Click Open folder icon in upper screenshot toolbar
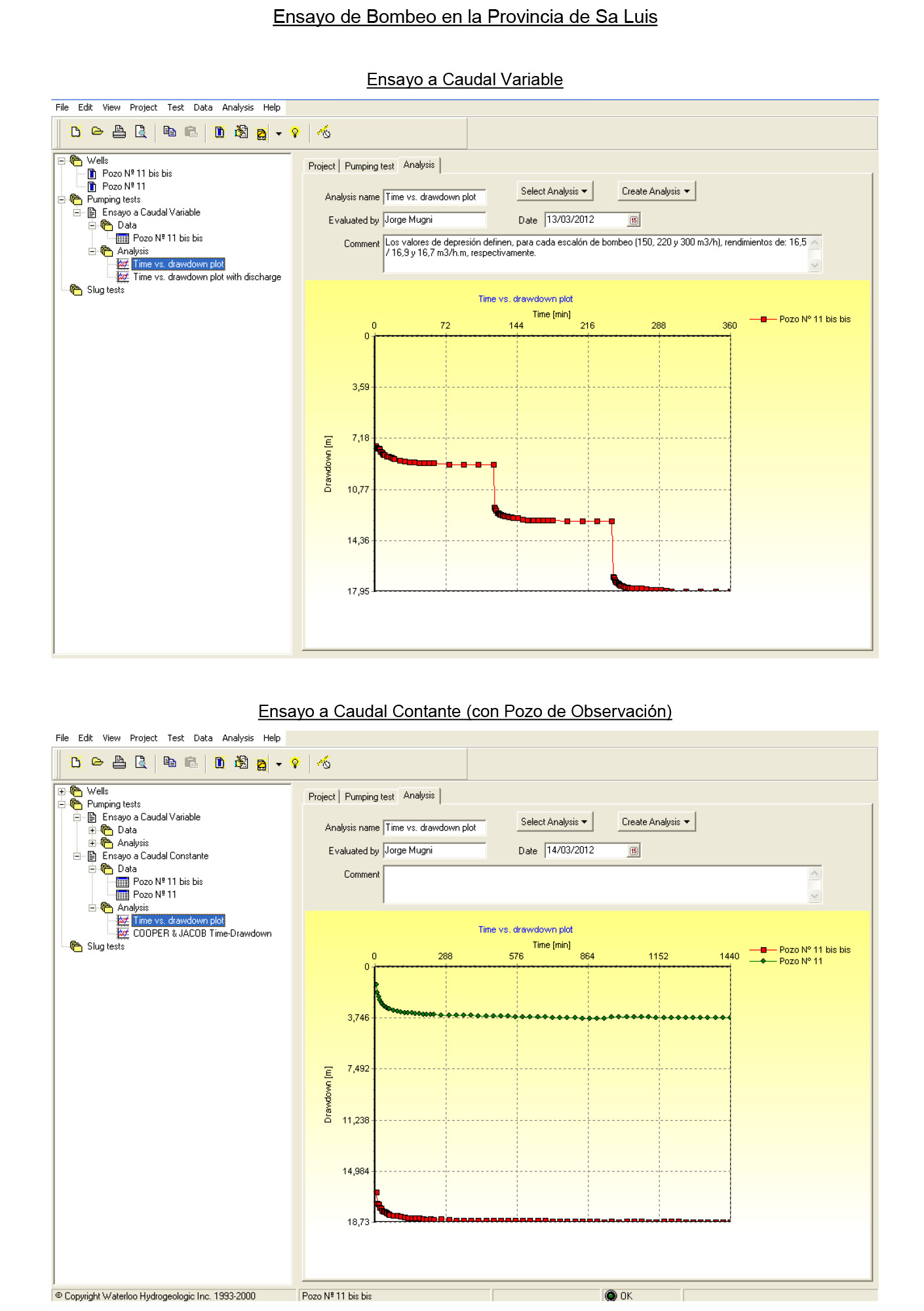Screen dimensions: 924x1311 (97, 132)
